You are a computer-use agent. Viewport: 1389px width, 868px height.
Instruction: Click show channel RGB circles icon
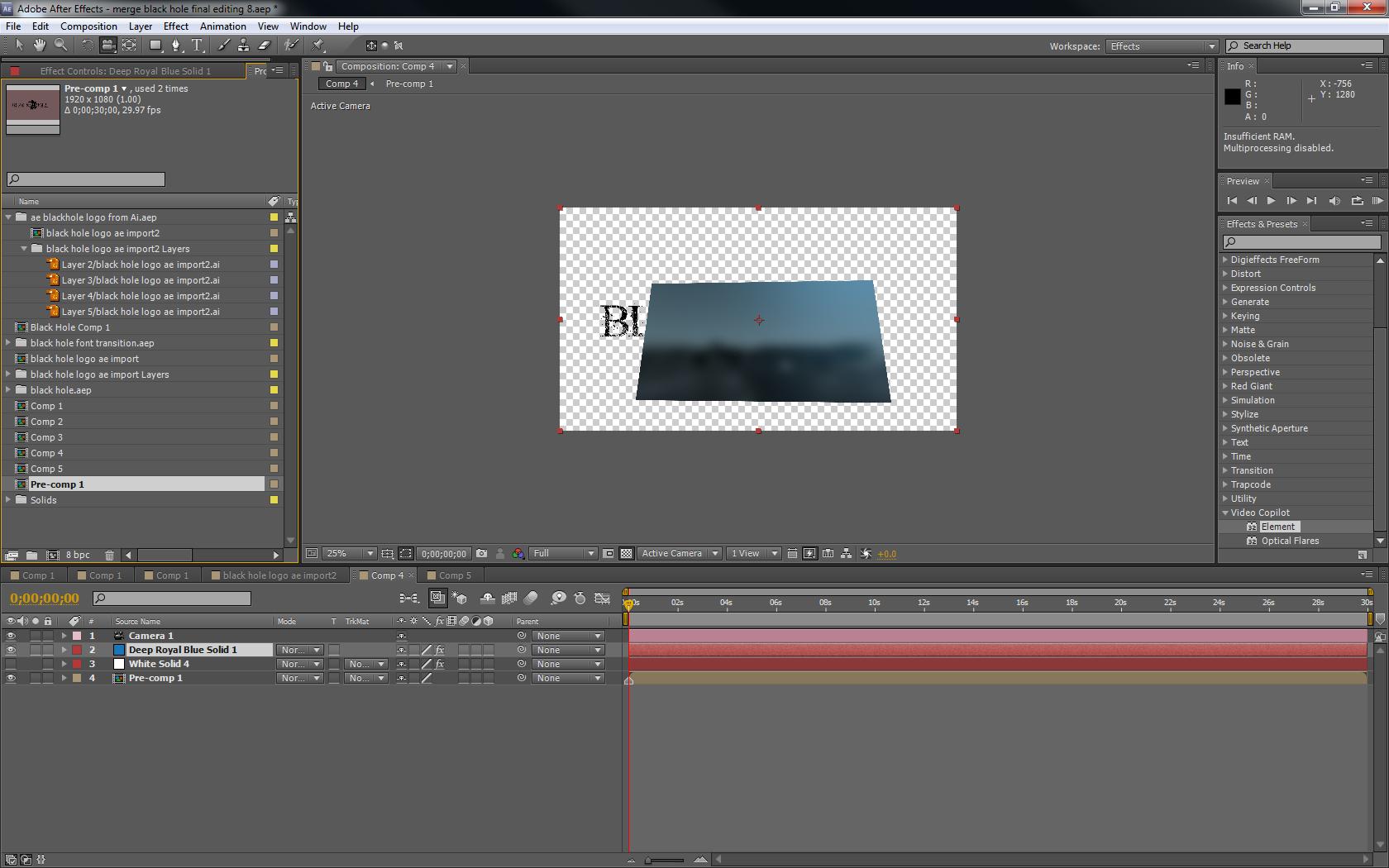click(x=518, y=554)
